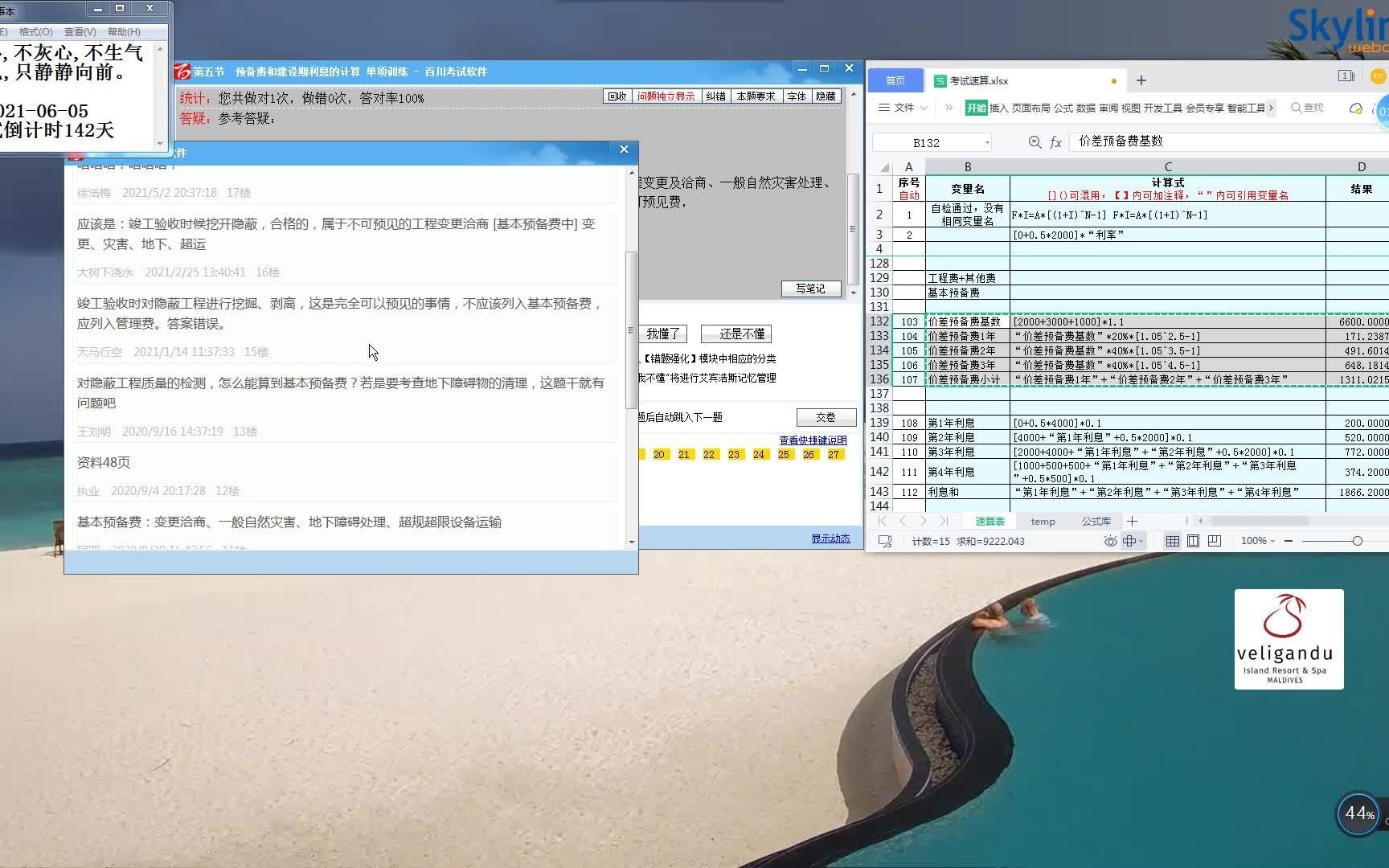The width and height of the screenshot is (1389, 868).
Task: Click the fx insert function icon
Action: pyautogui.click(x=1056, y=142)
